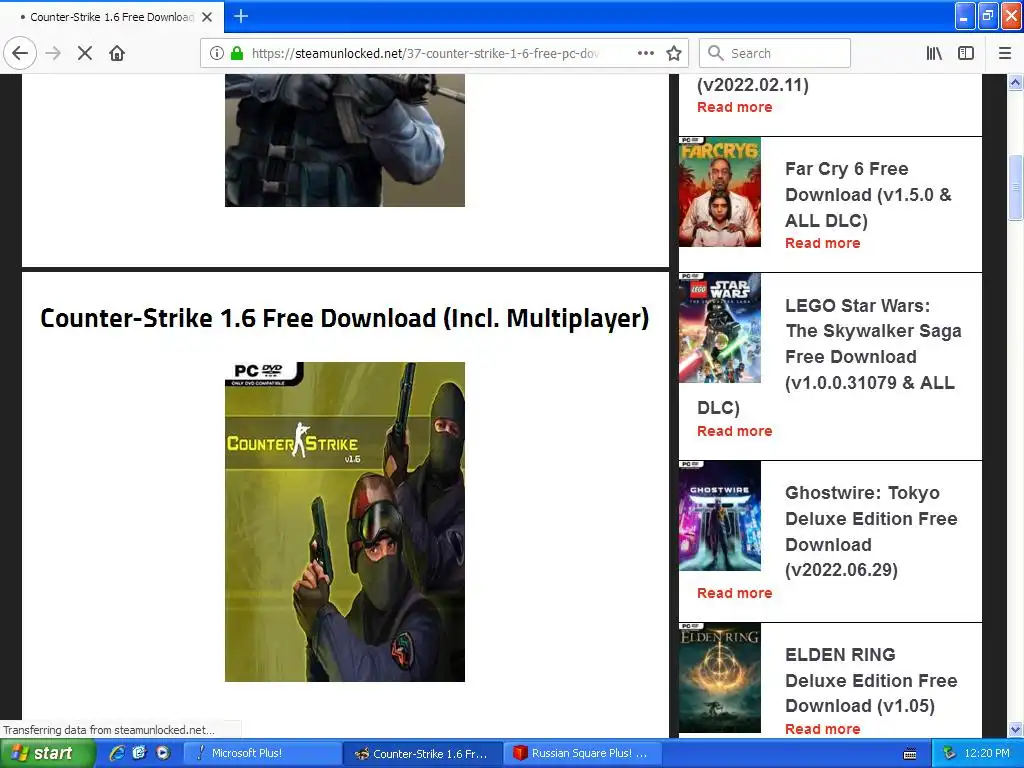Open Ghostwire Tokyo cover thumbnail
The width and height of the screenshot is (1024, 768).
720,515
